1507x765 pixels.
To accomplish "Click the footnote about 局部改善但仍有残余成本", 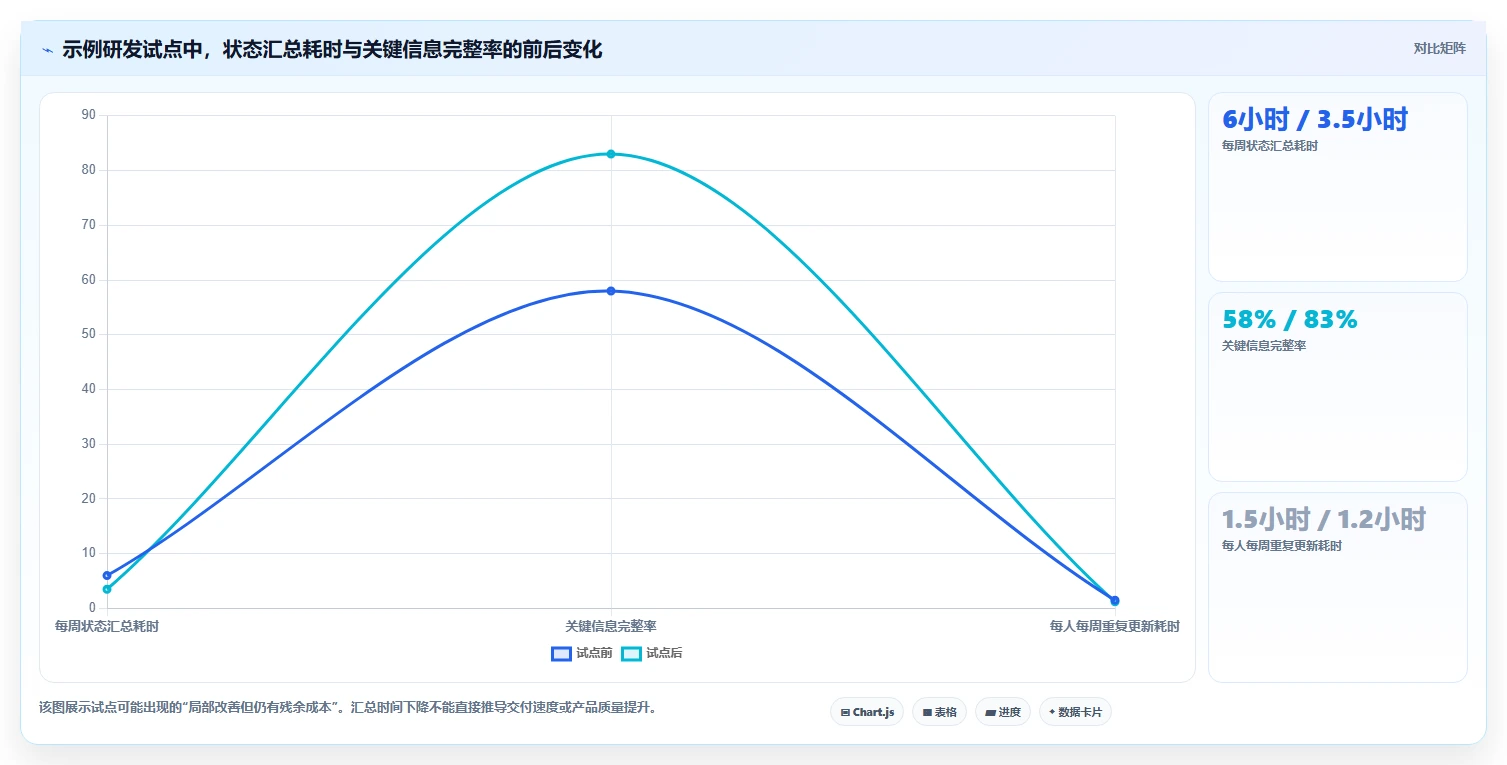I will pos(348,708).
